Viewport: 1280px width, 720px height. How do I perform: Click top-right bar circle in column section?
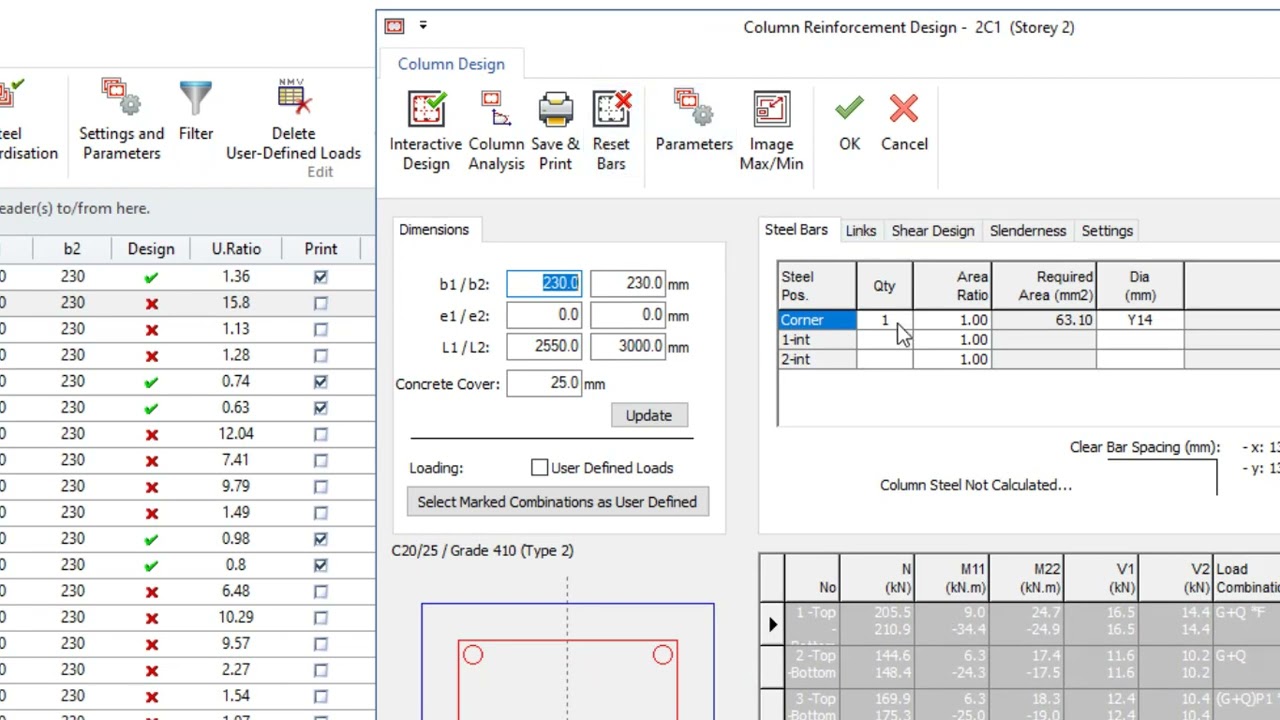[663, 655]
